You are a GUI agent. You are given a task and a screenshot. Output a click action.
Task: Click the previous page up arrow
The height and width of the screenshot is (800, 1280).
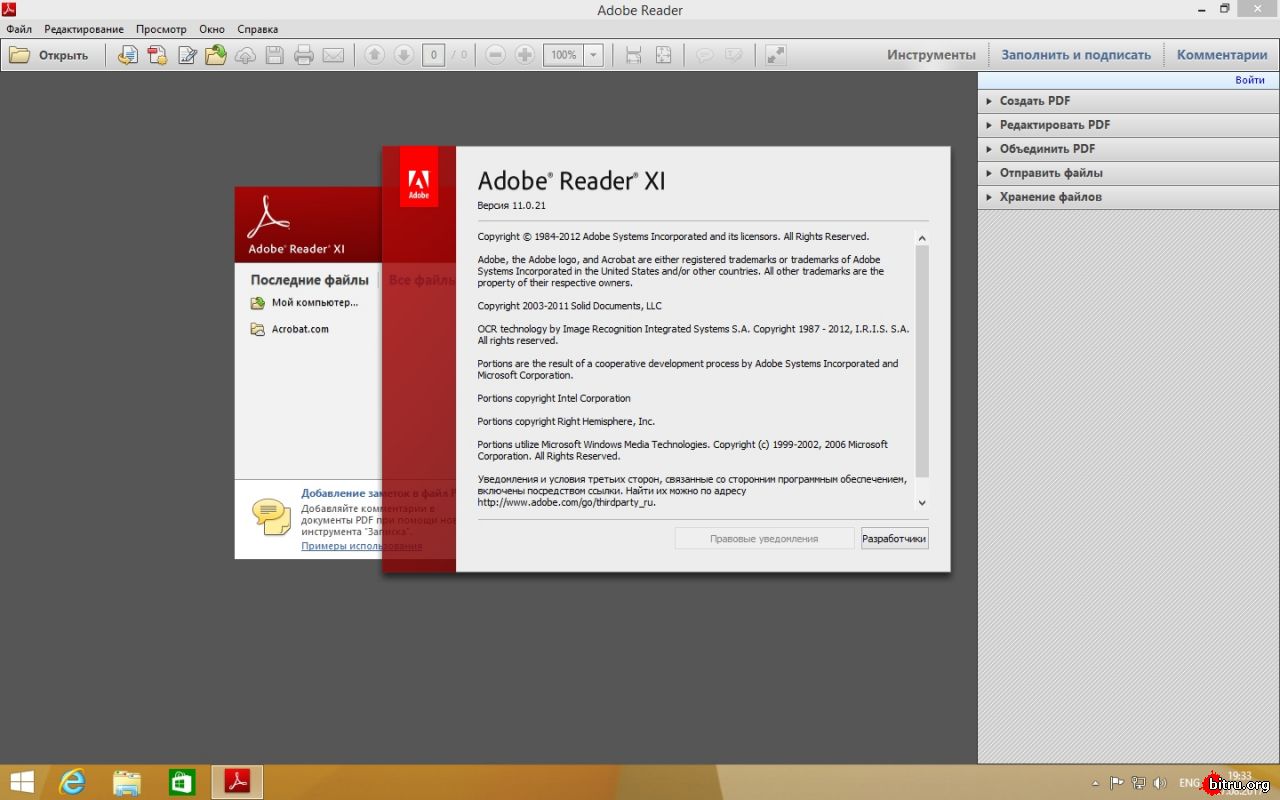point(374,55)
